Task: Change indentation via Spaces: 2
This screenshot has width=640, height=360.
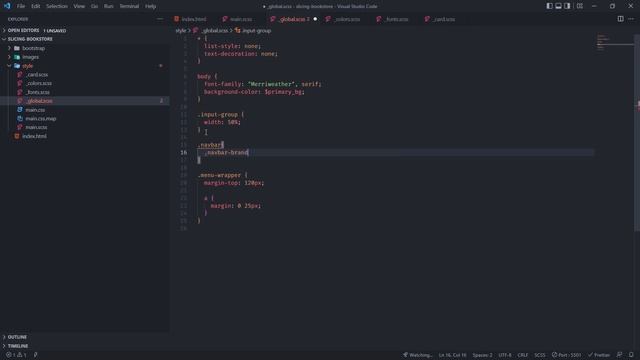Action: click(482, 355)
